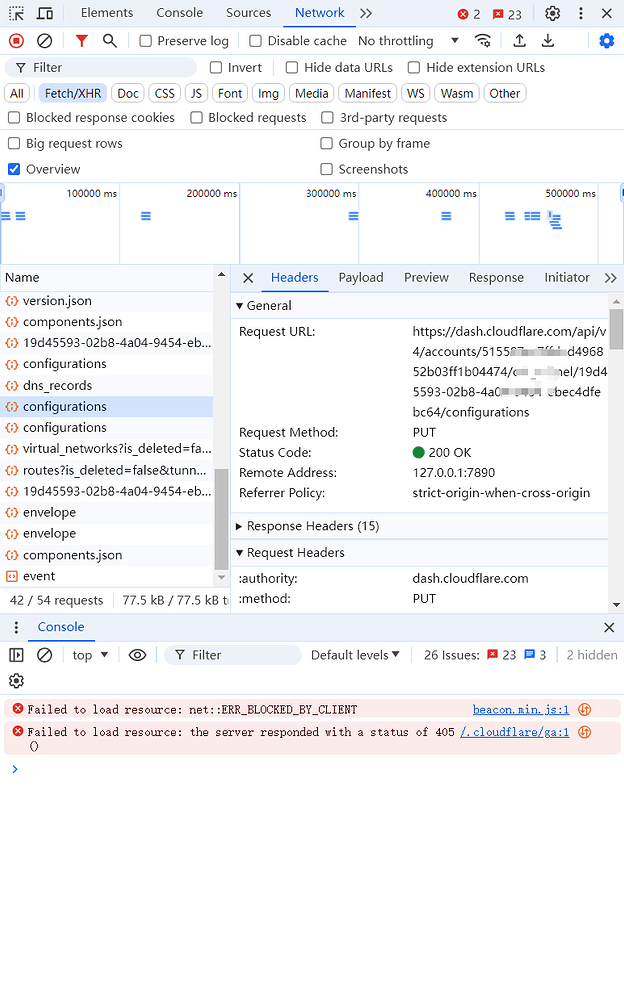Open console settings gear

[x=17, y=680]
